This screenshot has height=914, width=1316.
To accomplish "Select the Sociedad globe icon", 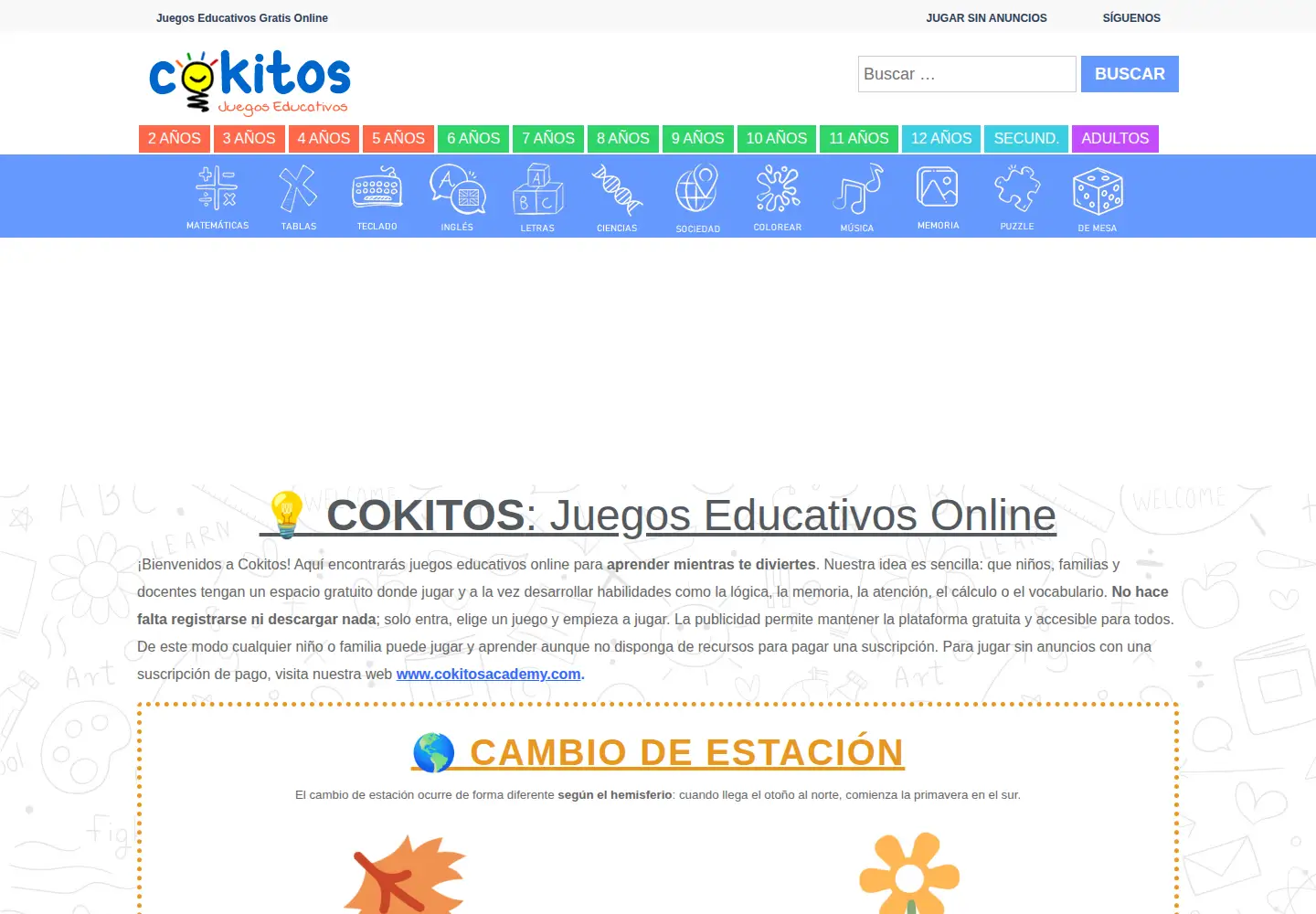I will pyautogui.click(x=697, y=197).
